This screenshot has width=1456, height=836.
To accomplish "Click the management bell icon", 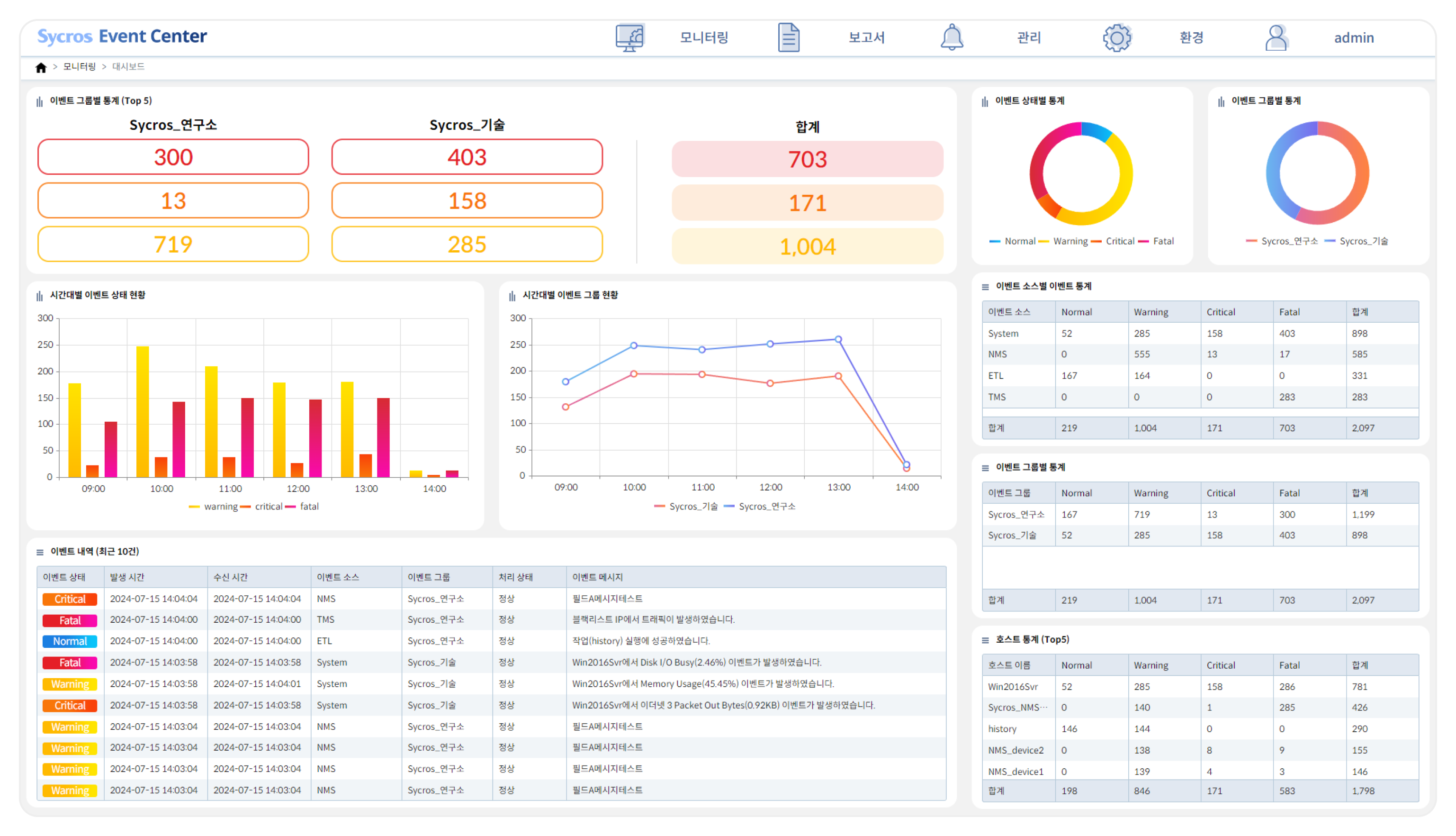I will [x=952, y=37].
